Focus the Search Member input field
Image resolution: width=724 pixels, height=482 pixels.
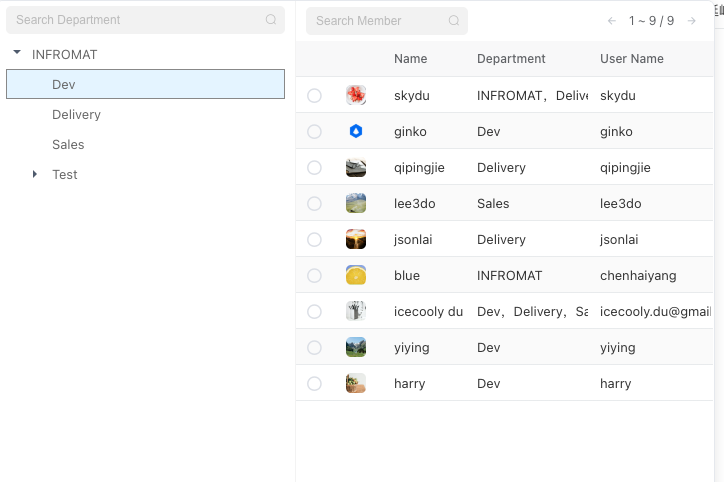click(x=375, y=21)
